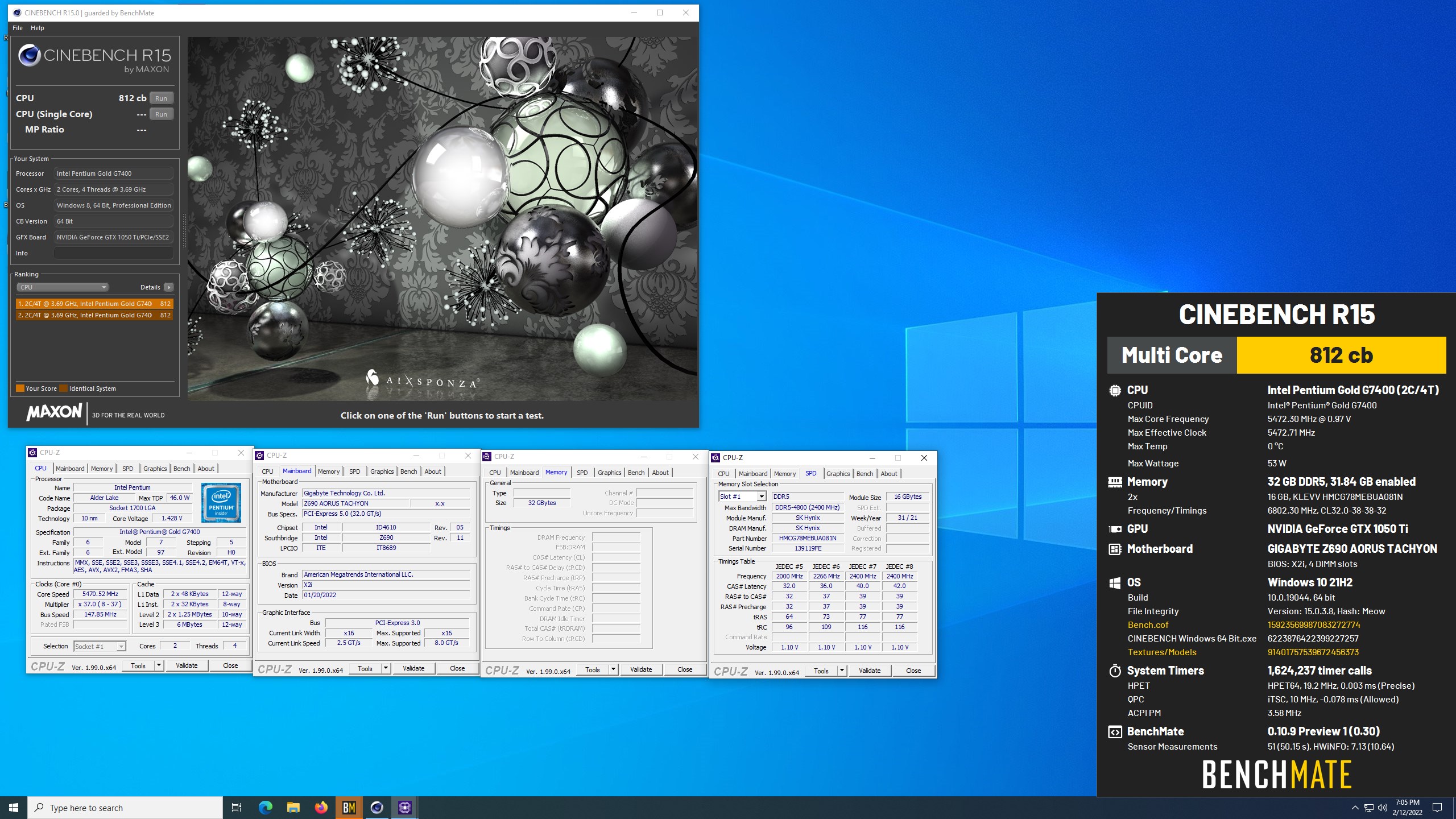Click the Cinebench panel resize grip handle

pyautogui.click(x=184, y=231)
